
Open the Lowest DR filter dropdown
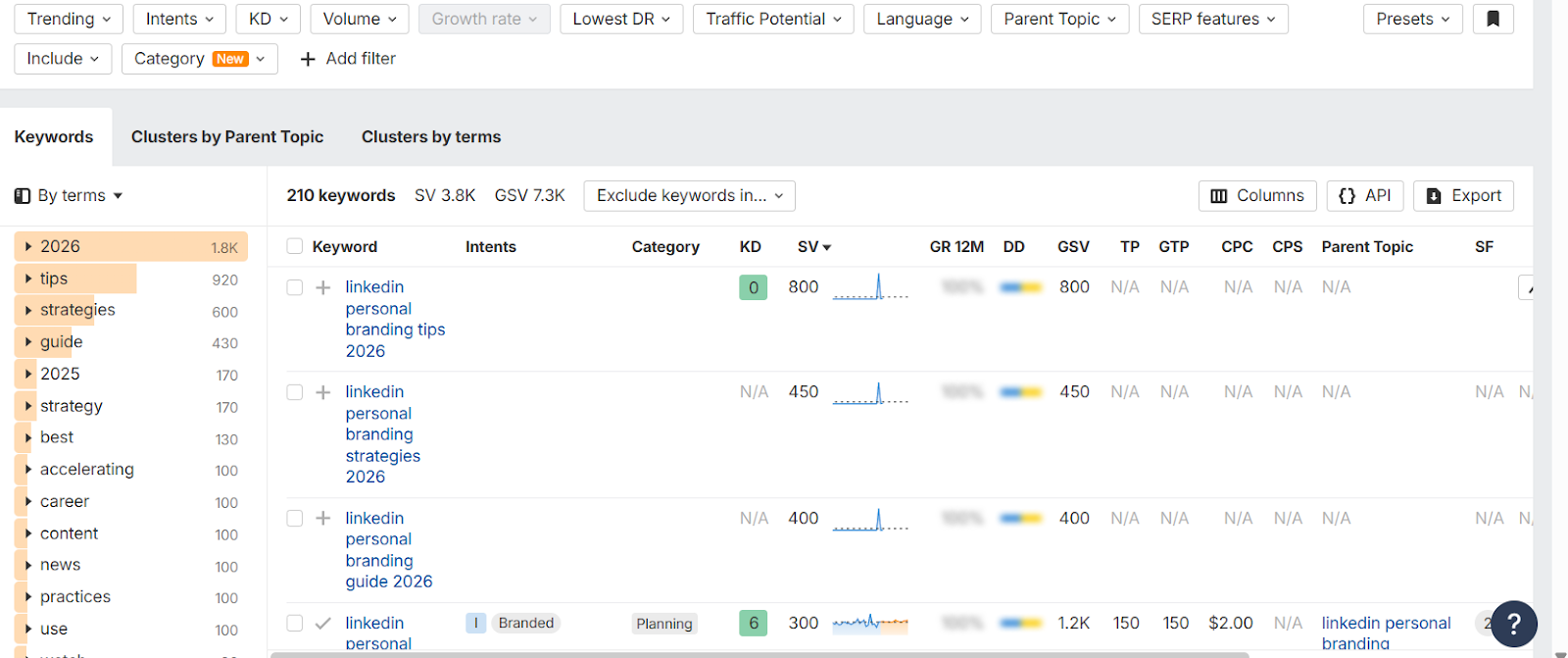tap(621, 19)
